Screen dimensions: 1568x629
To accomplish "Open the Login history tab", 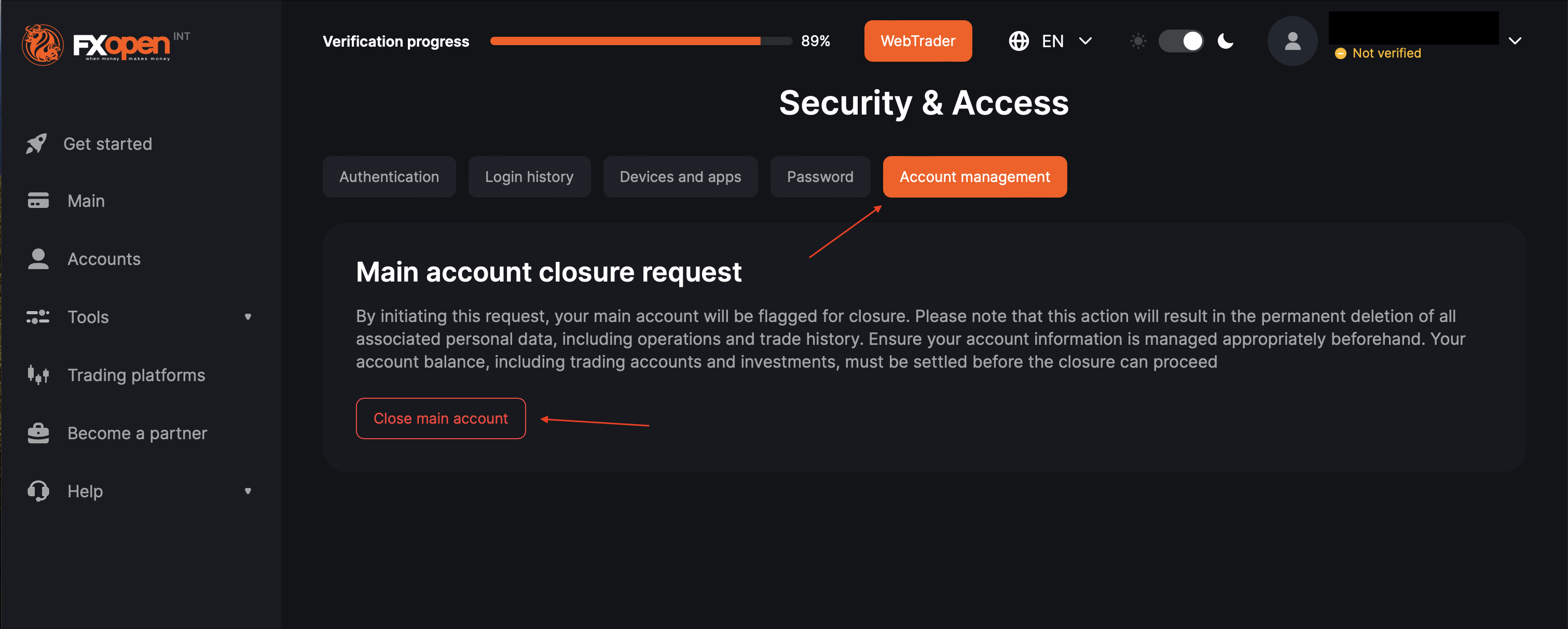I will (529, 177).
